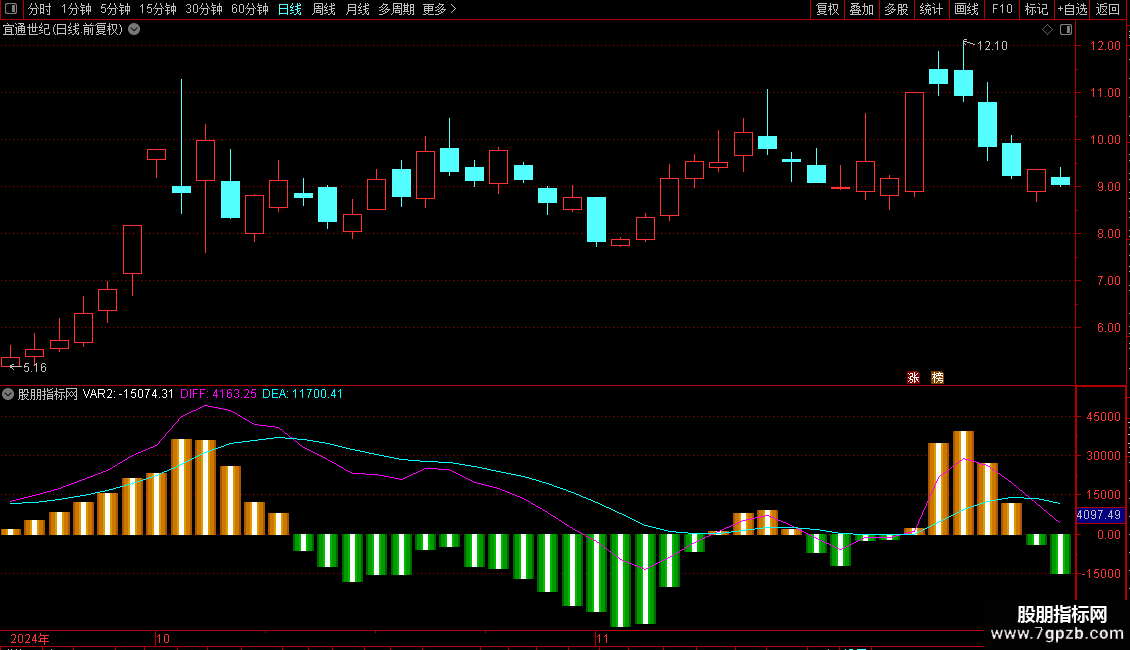Click the 涨 marker on the chart

coord(913,378)
